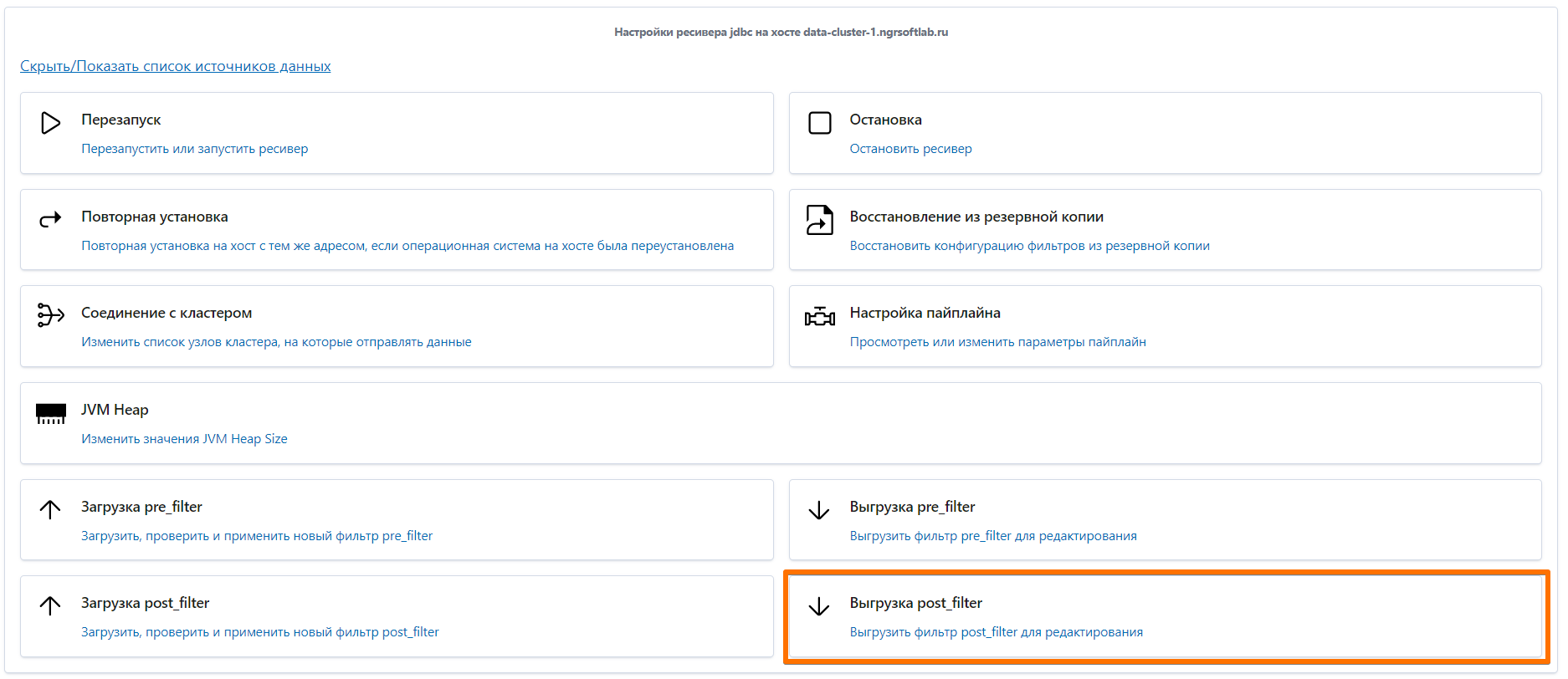
Task: Click the down arrow icon for Выгрузка pre_filter
Action: [x=819, y=509]
